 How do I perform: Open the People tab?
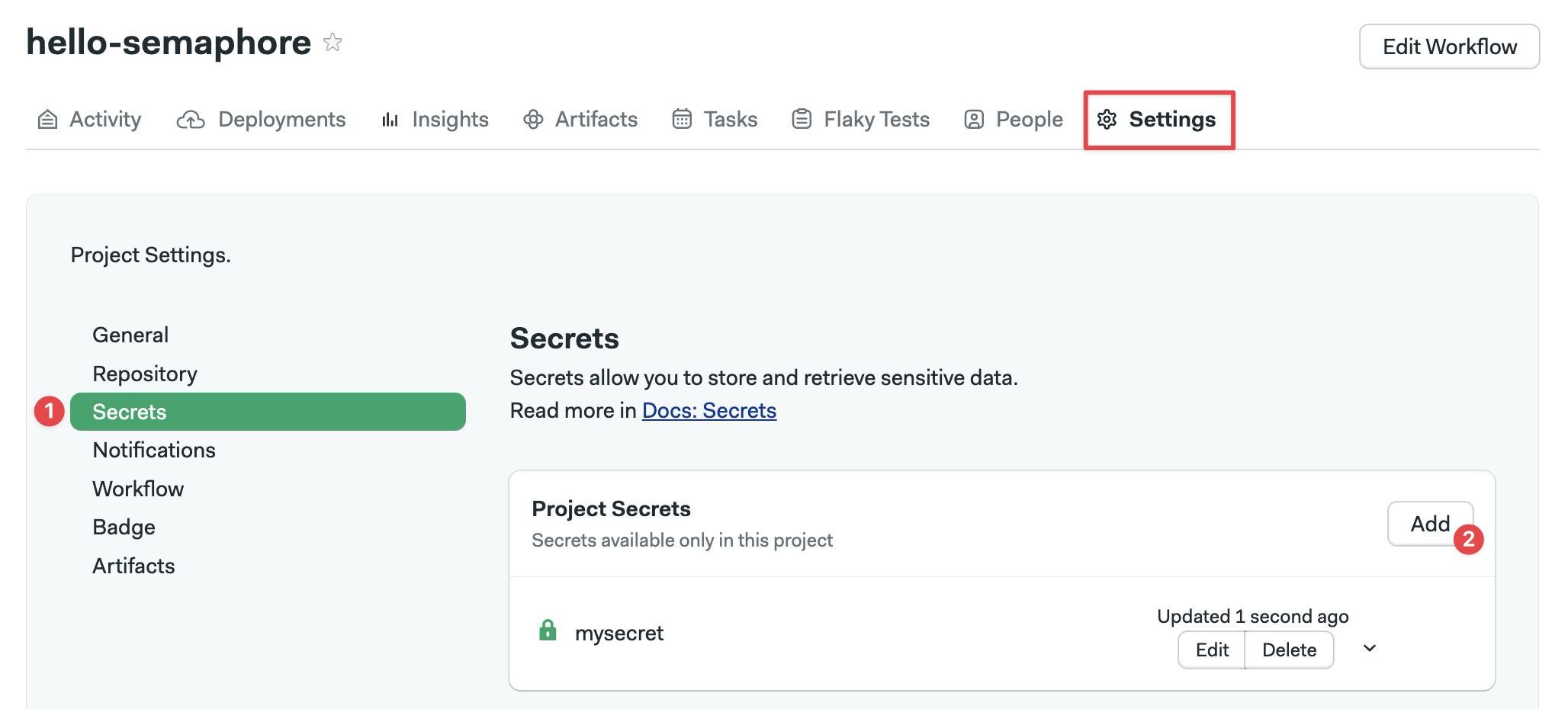[1014, 120]
